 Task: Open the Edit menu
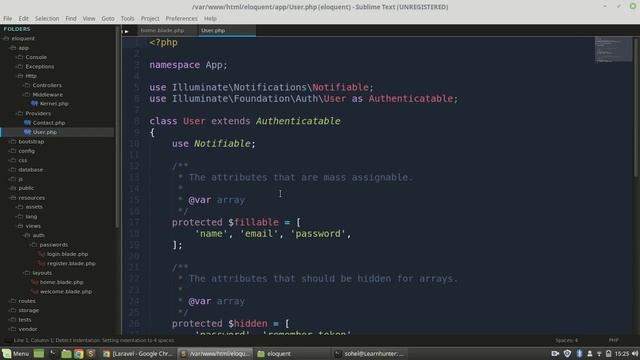24,18
